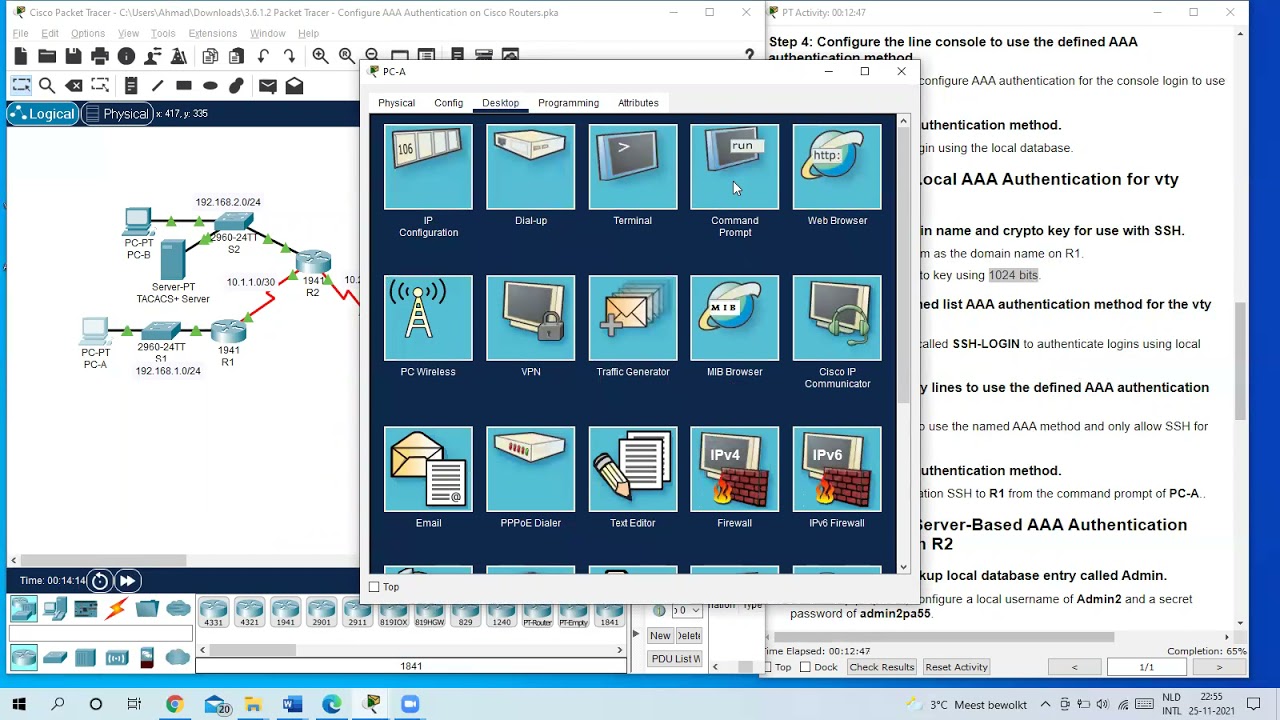Select the Connections lightning bolt category
The width and height of the screenshot is (1280, 720).
pyautogui.click(x=117, y=608)
